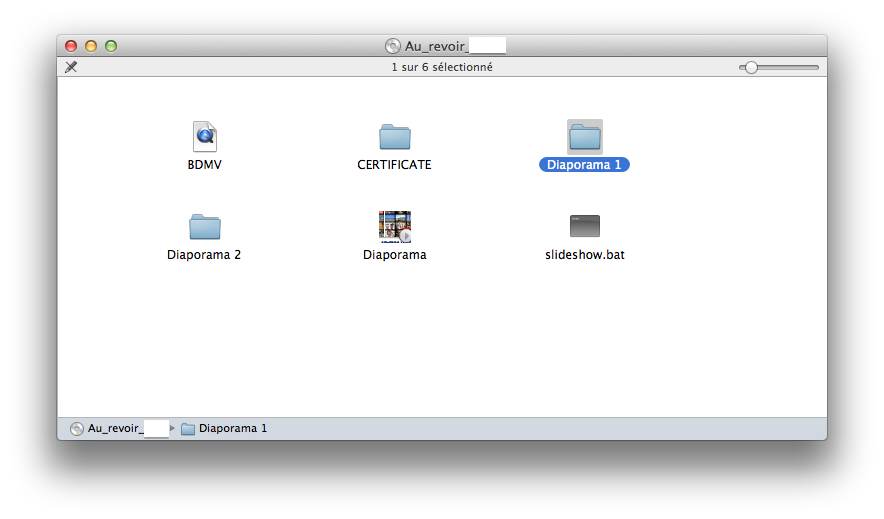The width and height of the screenshot is (884, 519).
Task: Click the path bar arrow separator
Action: pyautogui.click(x=173, y=428)
